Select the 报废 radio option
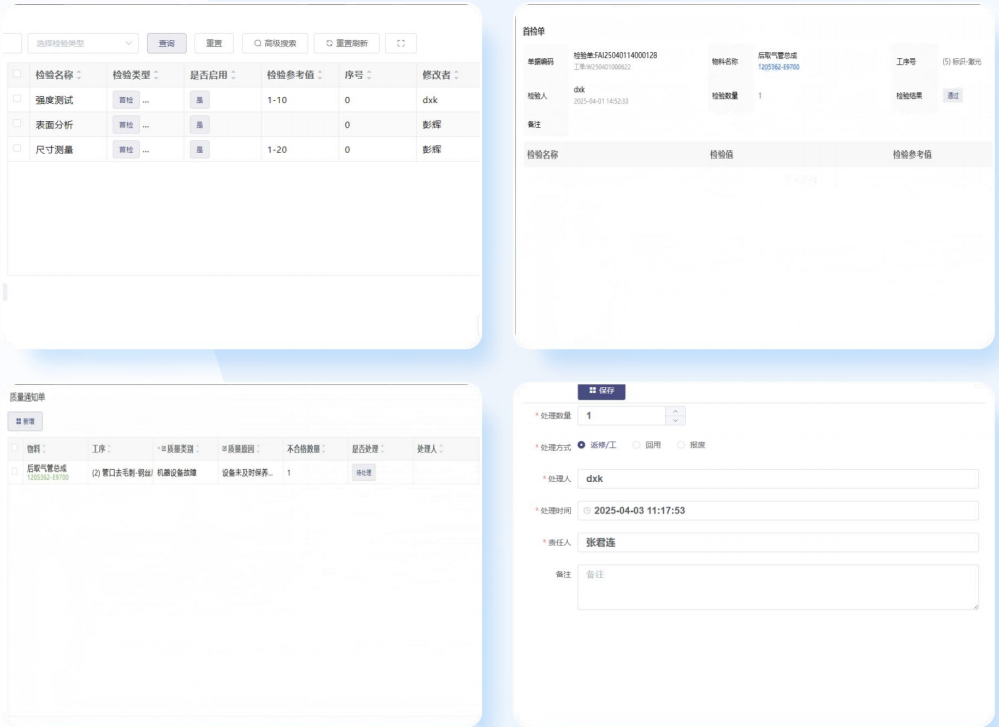999x727 pixels. pyautogui.click(x=682, y=445)
